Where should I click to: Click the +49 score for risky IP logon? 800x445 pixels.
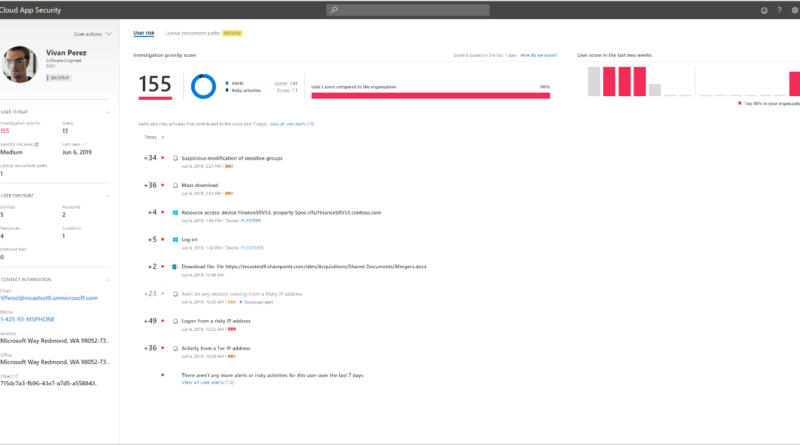click(x=150, y=321)
